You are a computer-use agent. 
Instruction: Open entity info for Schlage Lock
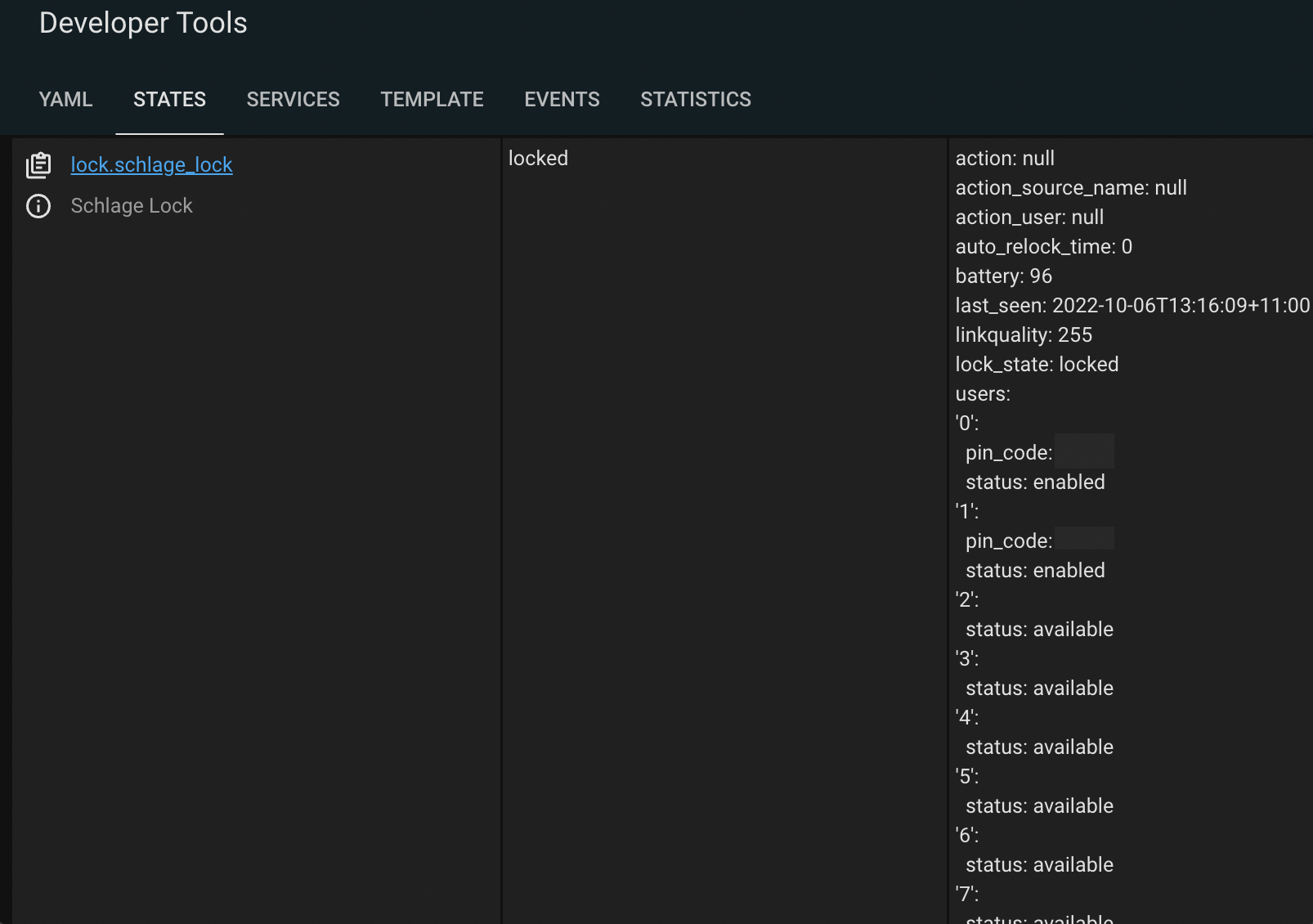click(x=38, y=206)
